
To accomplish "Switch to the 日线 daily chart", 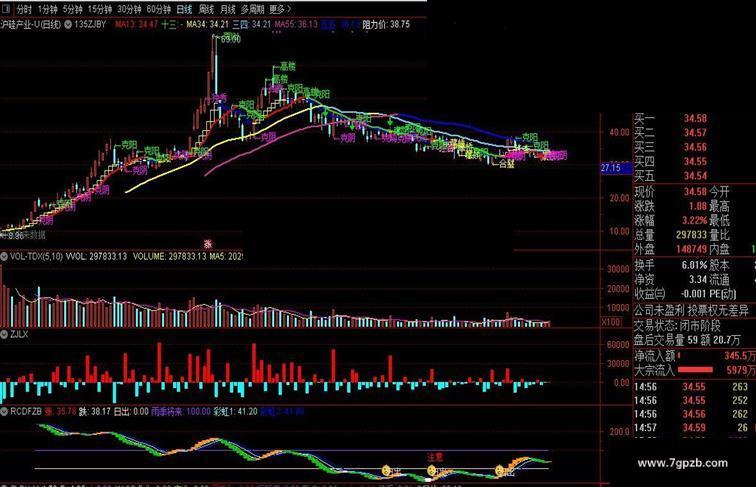I will pos(184,9).
